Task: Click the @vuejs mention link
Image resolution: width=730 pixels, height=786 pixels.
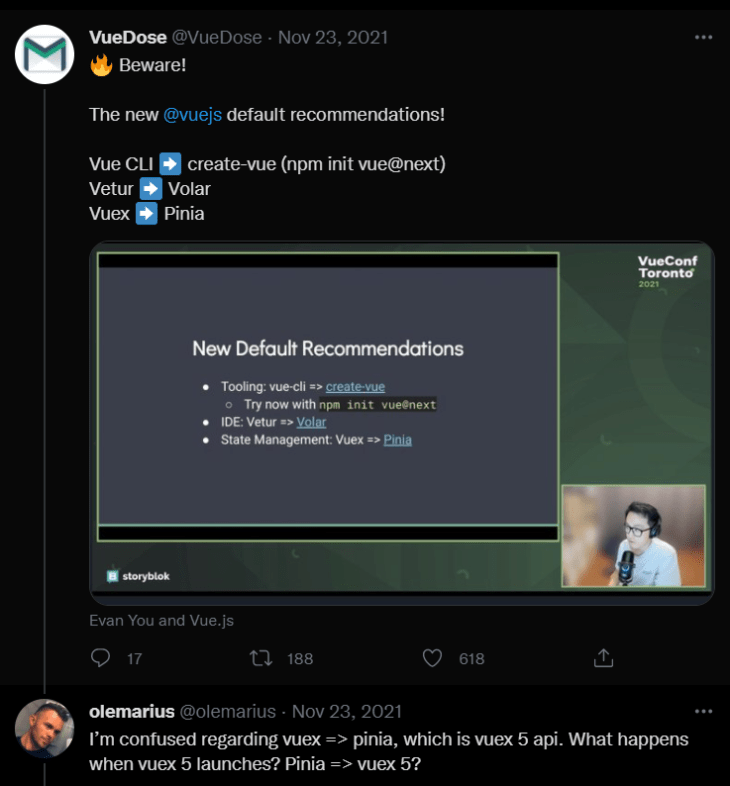Action: click(x=192, y=114)
